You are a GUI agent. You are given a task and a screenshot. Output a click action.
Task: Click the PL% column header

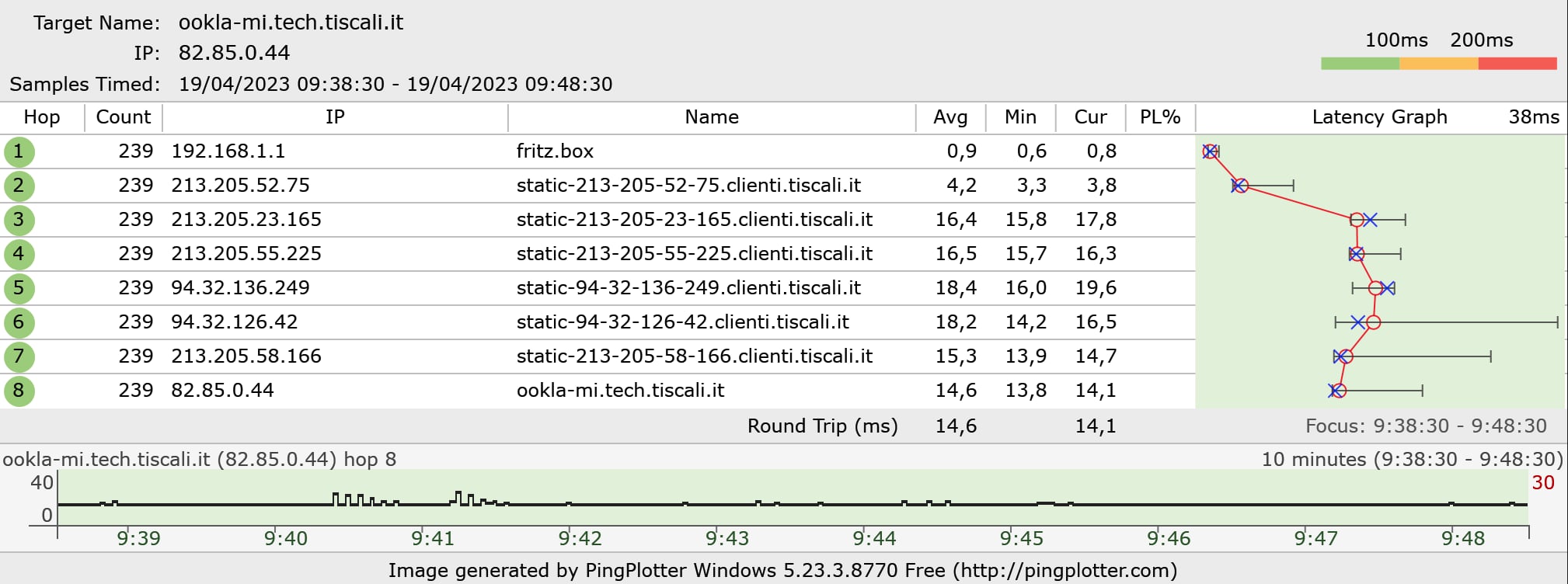tap(1160, 117)
